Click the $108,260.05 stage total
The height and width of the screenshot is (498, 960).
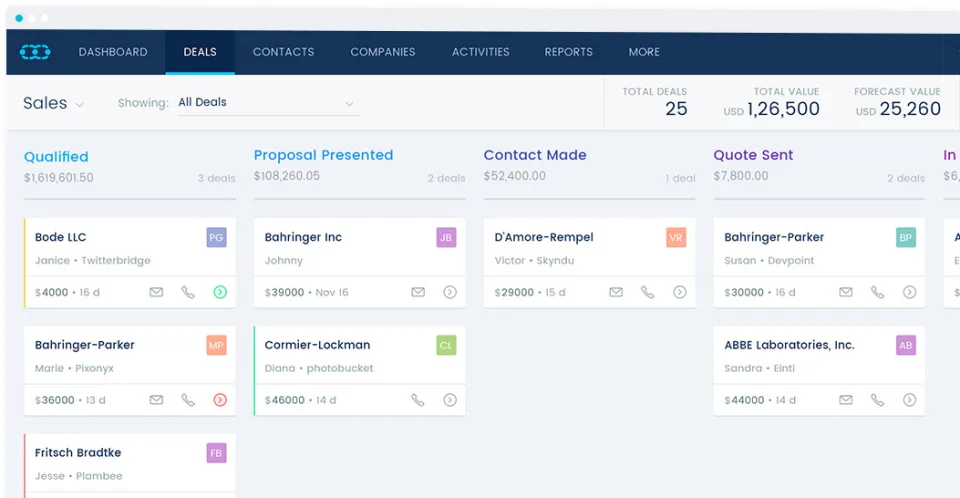pos(287,176)
